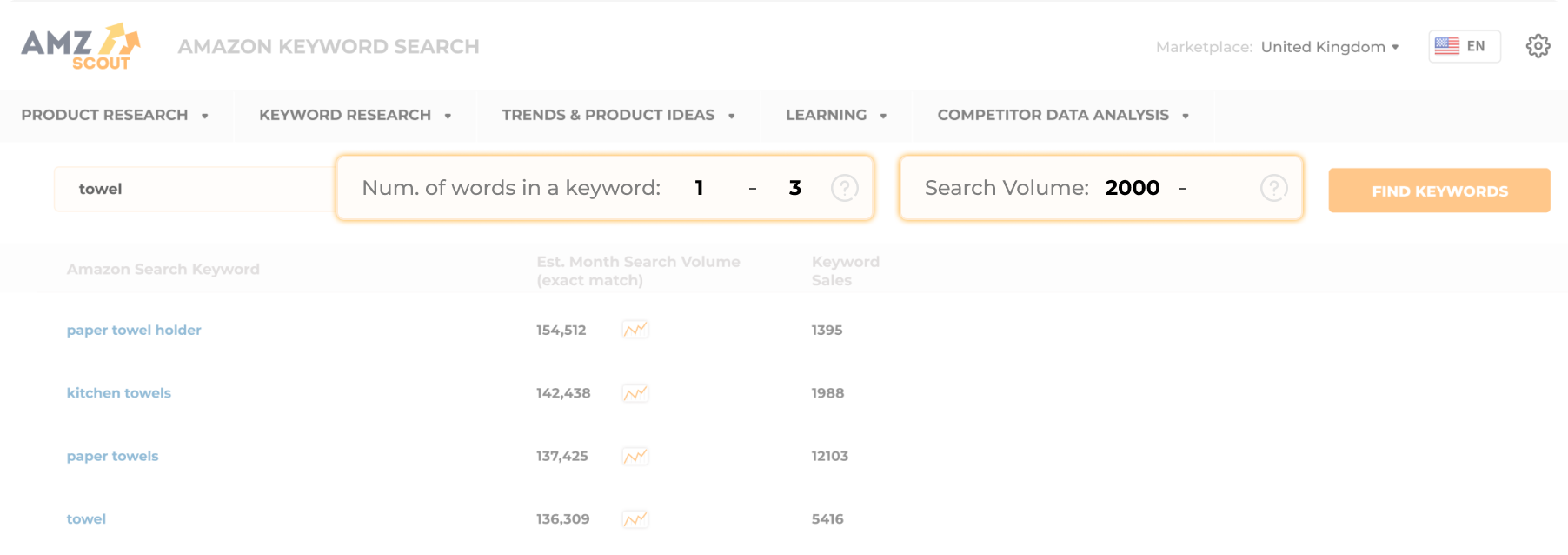The width and height of the screenshot is (1568, 555).
Task: Click the help icon in the keyword word count box
Action: [x=842, y=187]
